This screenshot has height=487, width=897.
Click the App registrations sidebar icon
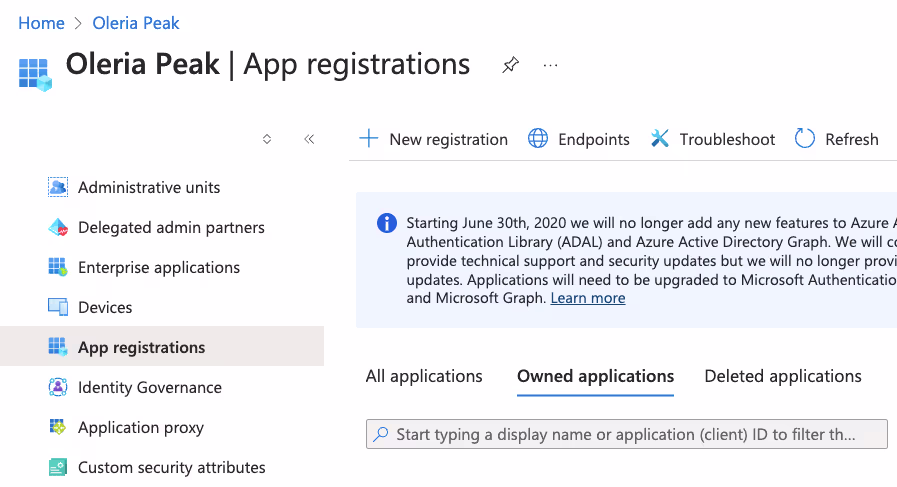(x=58, y=347)
